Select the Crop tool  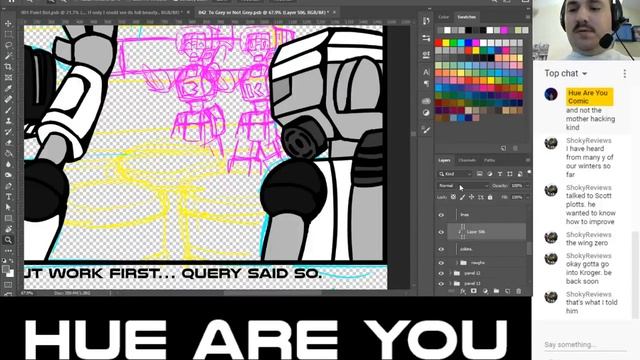tap(8, 67)
